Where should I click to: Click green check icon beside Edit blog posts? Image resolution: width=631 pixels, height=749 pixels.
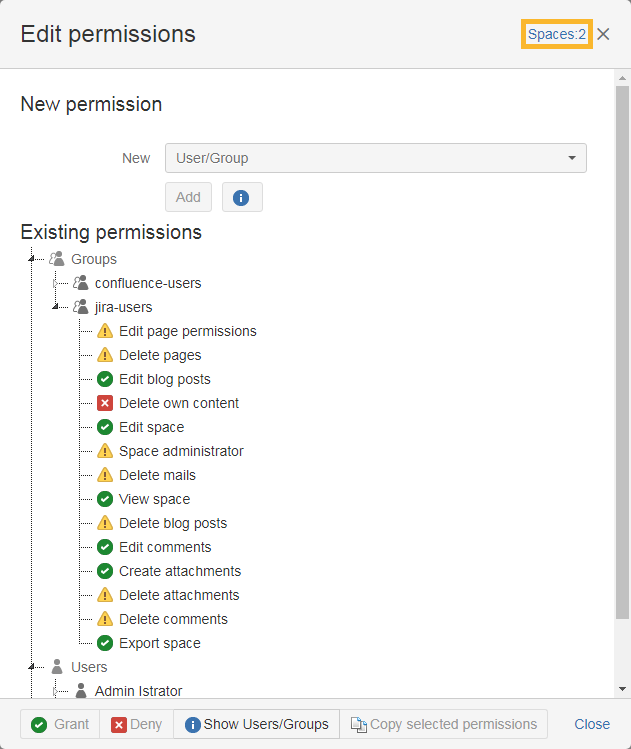pyautogui.click(x=105, y=379)
